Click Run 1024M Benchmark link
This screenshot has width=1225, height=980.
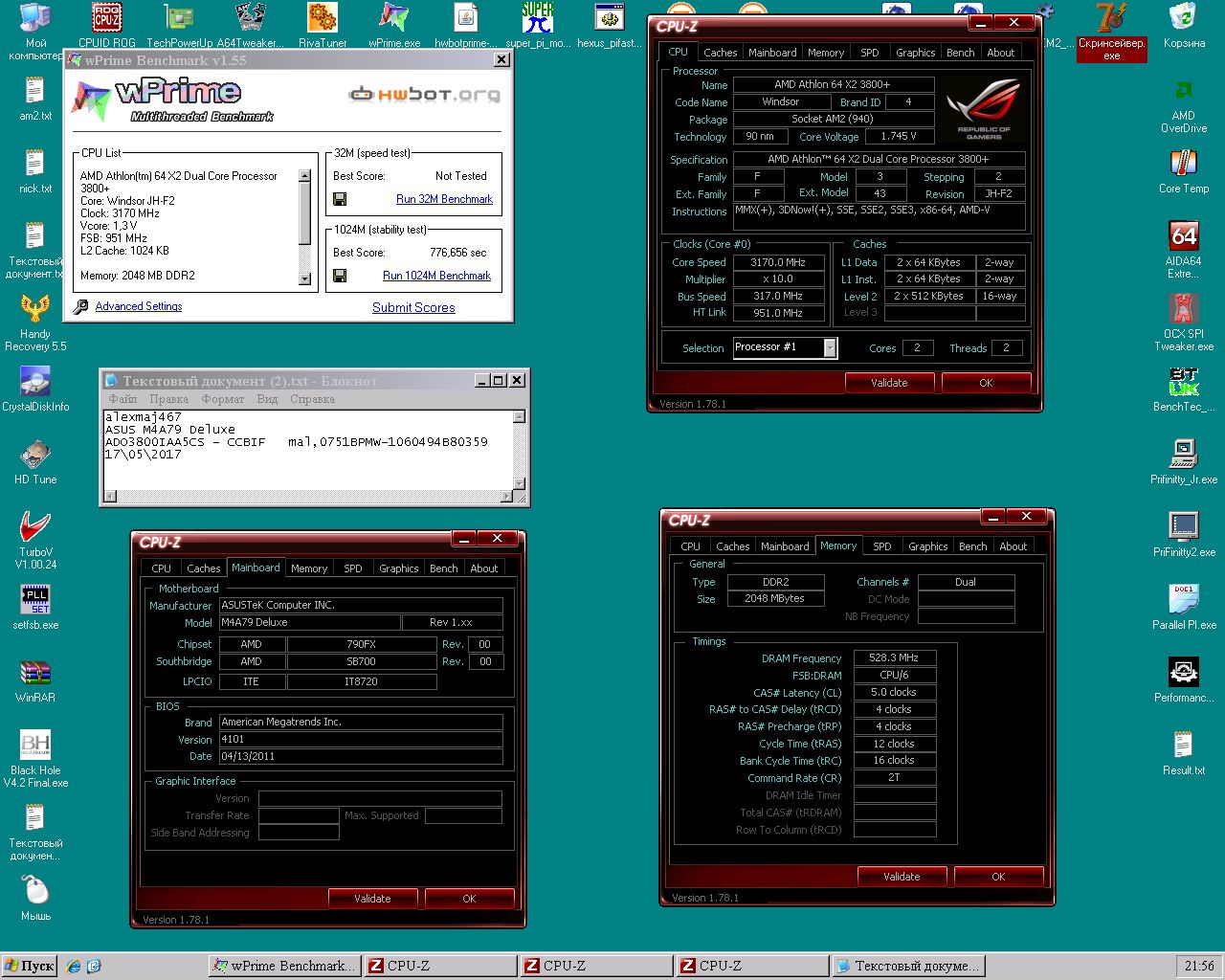tap(436, 276)
